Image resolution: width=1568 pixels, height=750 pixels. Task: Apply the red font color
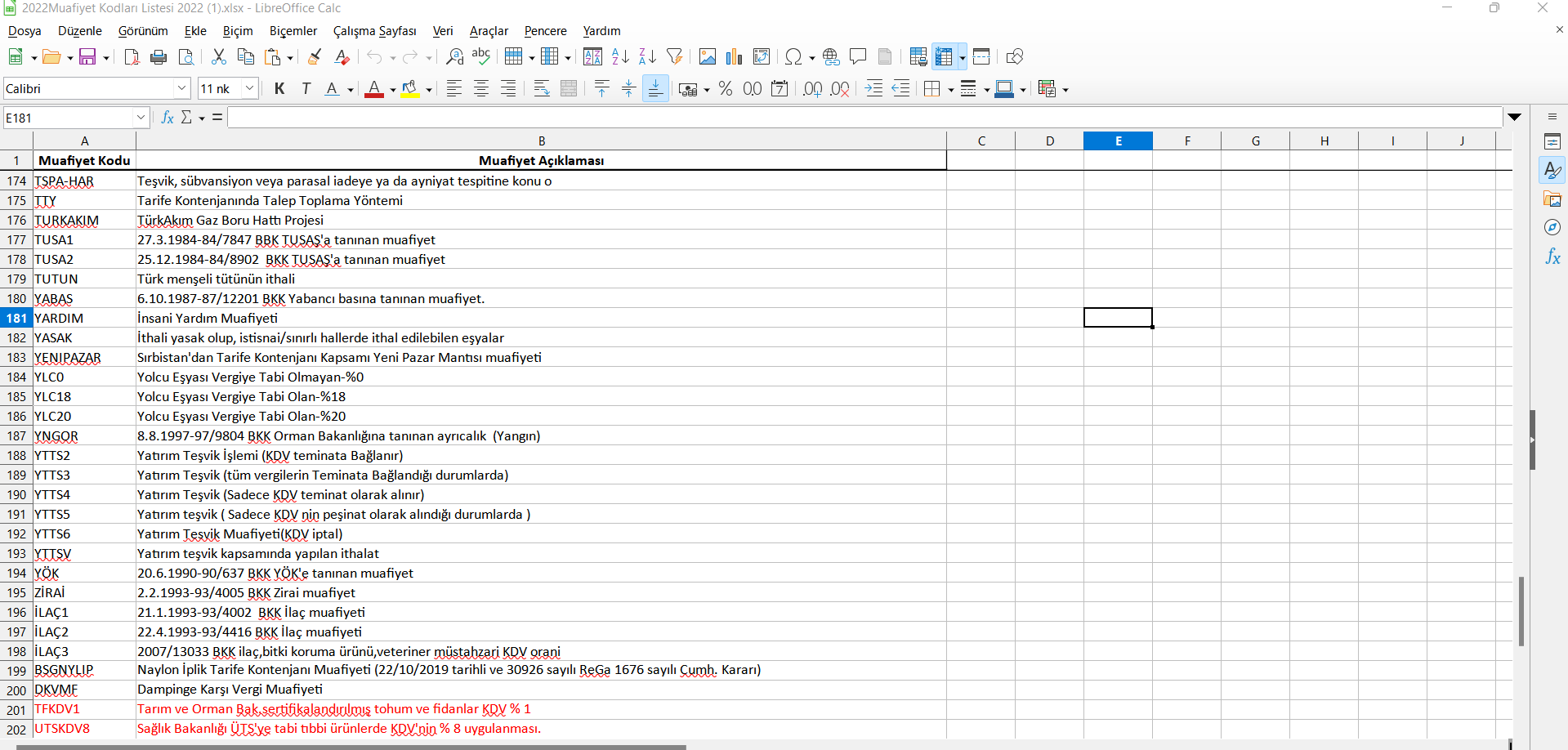(x=374, y=88)
